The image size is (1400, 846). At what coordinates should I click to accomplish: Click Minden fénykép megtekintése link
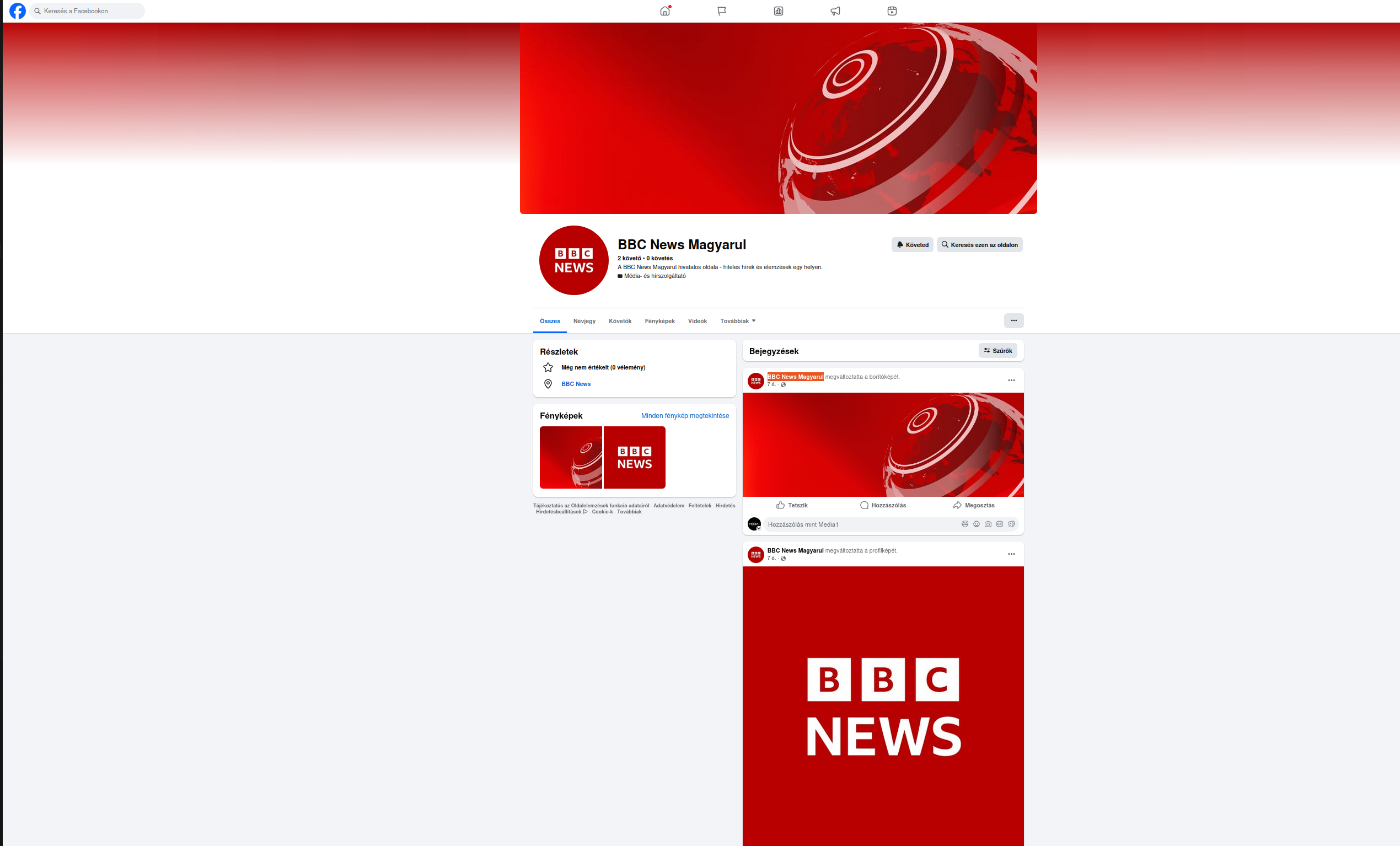pos(685,416)
